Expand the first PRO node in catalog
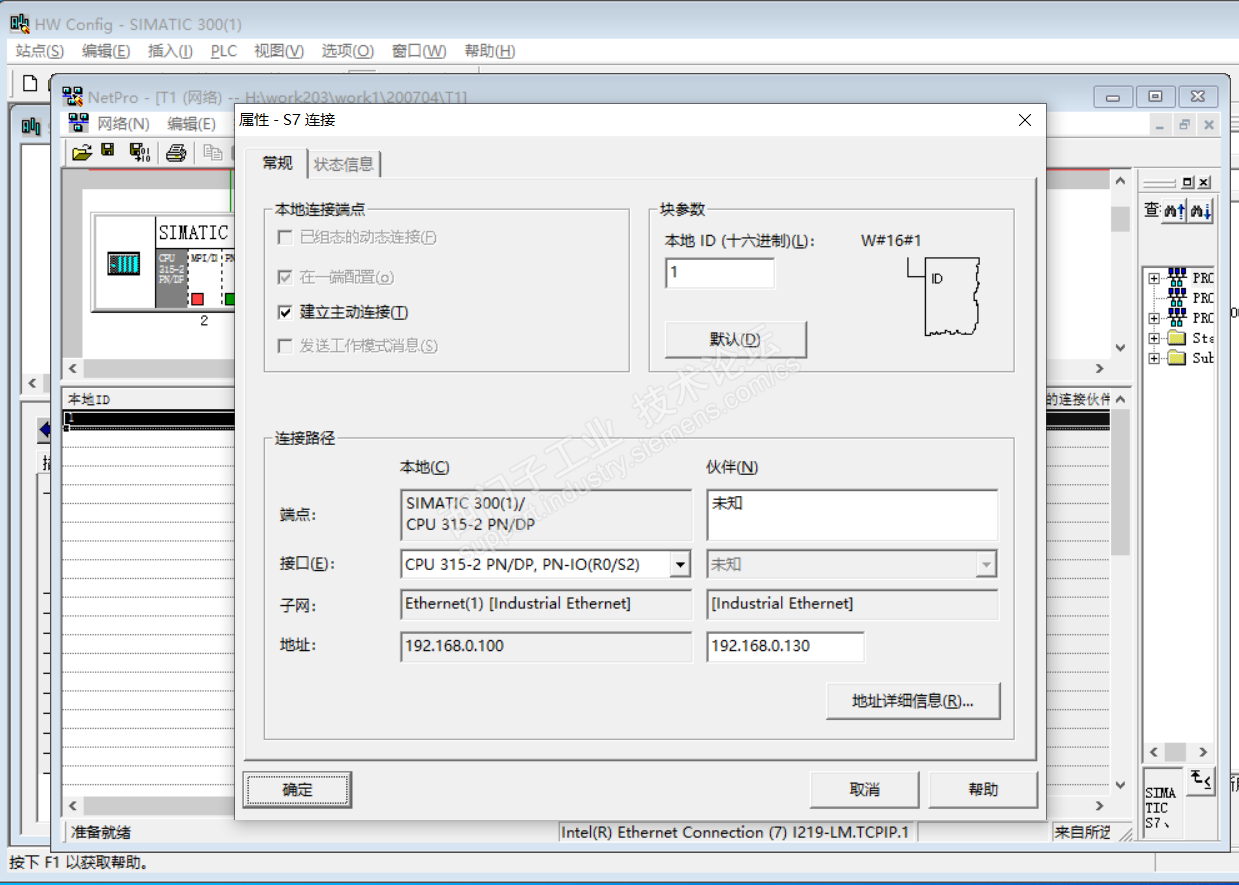This screenshot has height=885, width=1239. click(x=1154, y=278)
